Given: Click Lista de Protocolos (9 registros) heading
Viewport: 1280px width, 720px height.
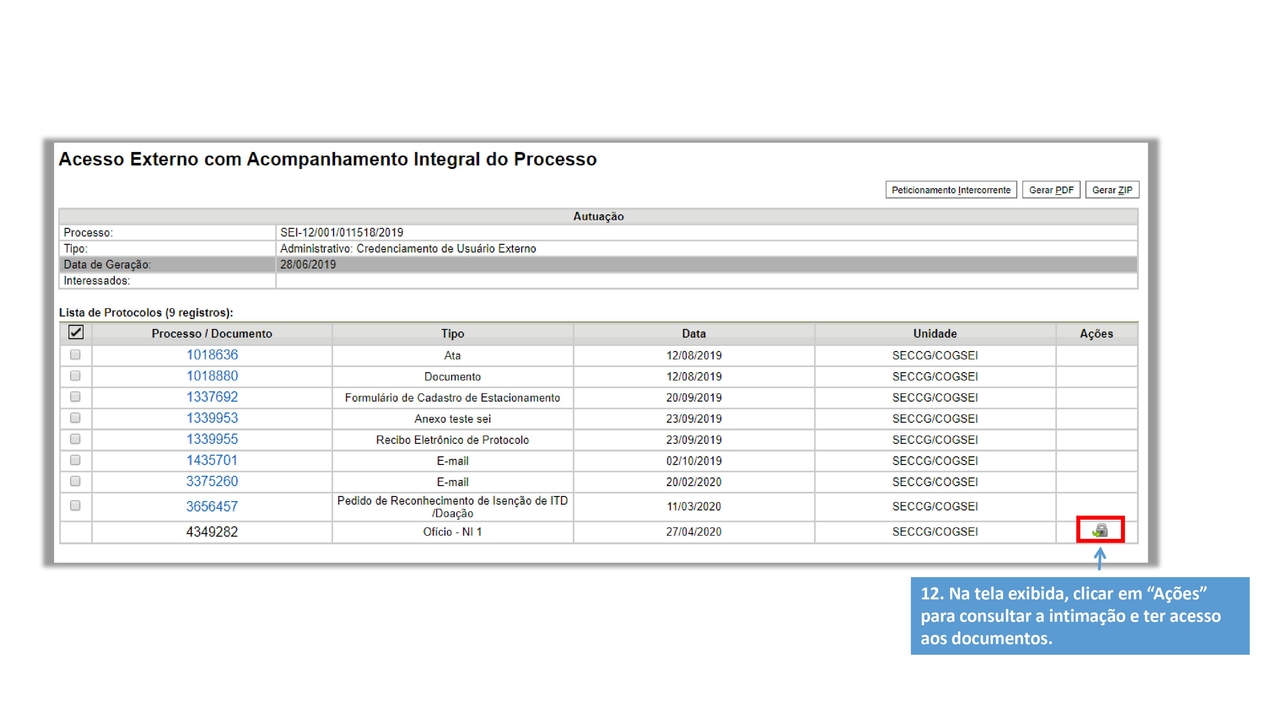Looking at the screenshot, I should 146,313.
